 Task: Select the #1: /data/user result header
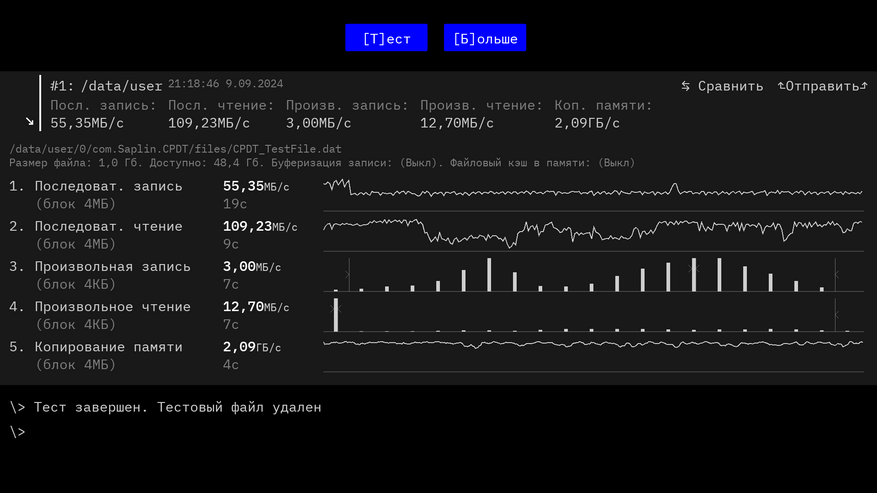point(106,86)
